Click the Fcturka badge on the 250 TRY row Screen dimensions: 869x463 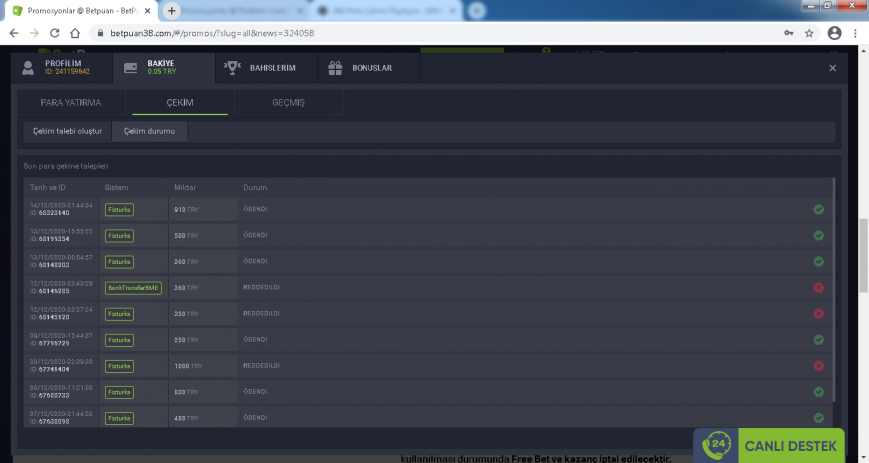coord(119,340)
